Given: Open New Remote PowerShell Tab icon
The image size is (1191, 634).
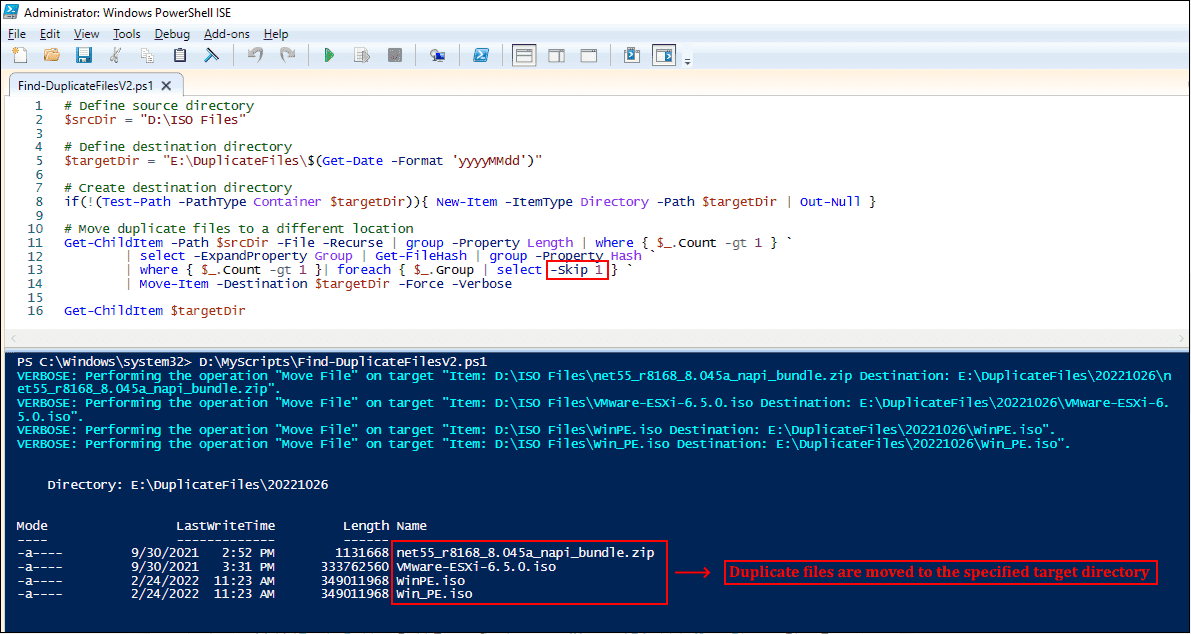Looking at the screenshot, I should click(x=438, y=55).
